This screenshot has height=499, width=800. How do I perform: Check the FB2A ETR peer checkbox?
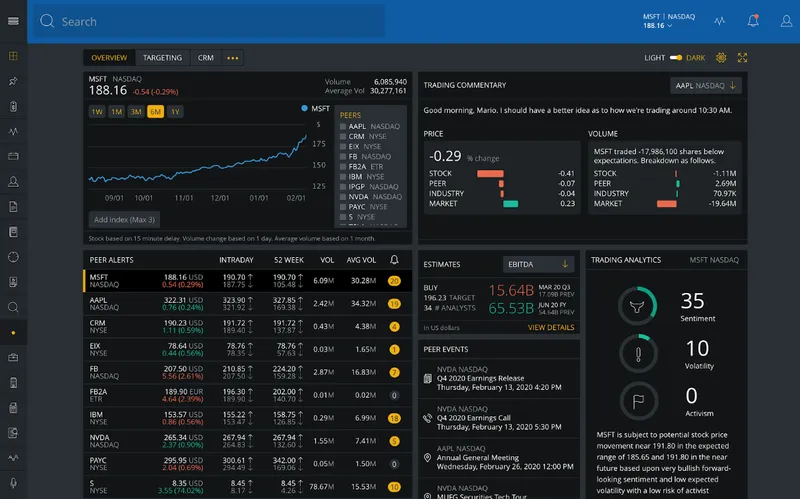pos(343,167)
